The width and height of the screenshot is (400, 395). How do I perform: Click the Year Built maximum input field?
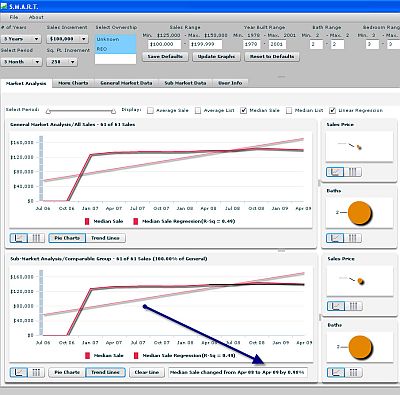point(276,44)
